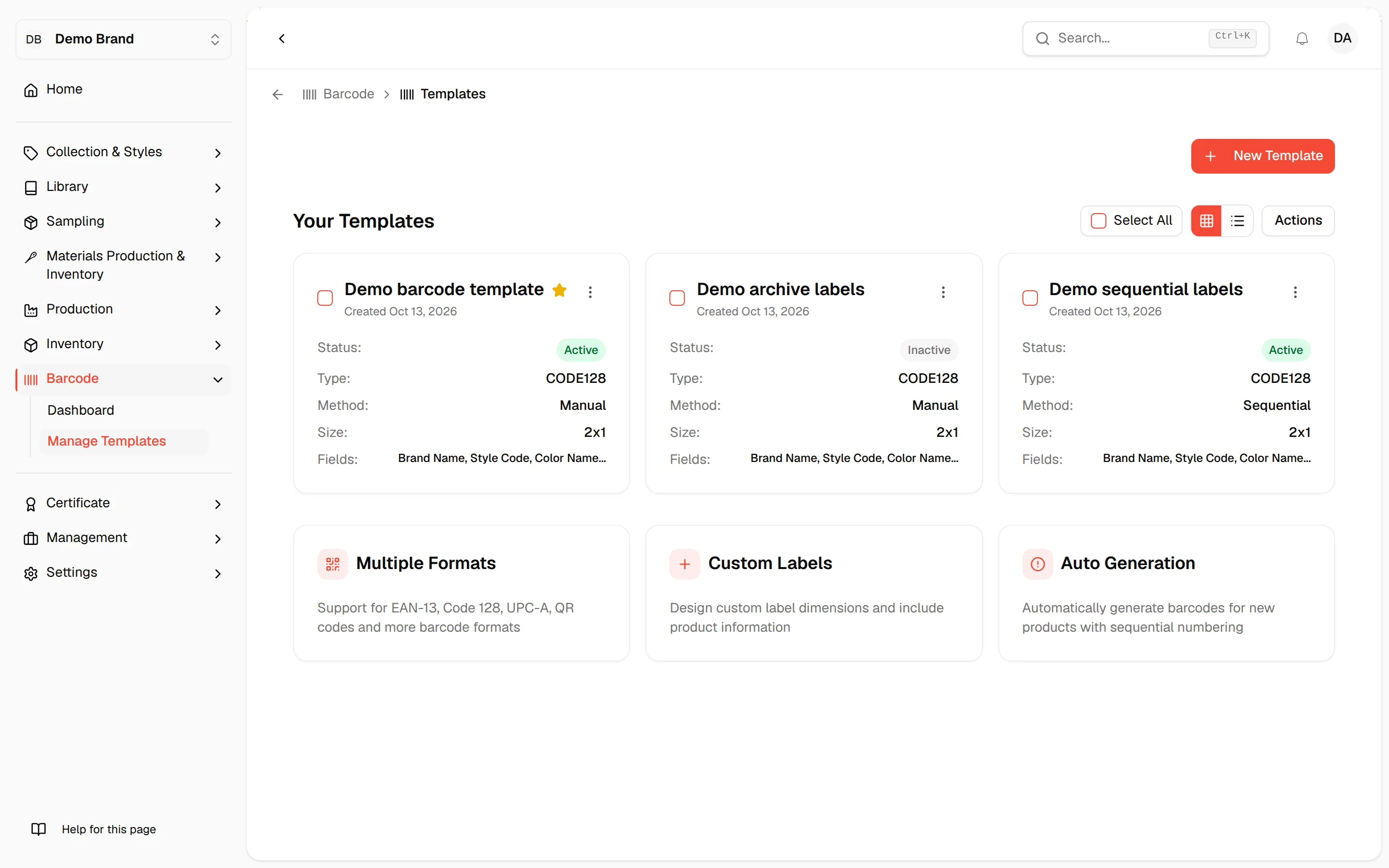Expand the Certificate section chevron

[x=218, y=504]
